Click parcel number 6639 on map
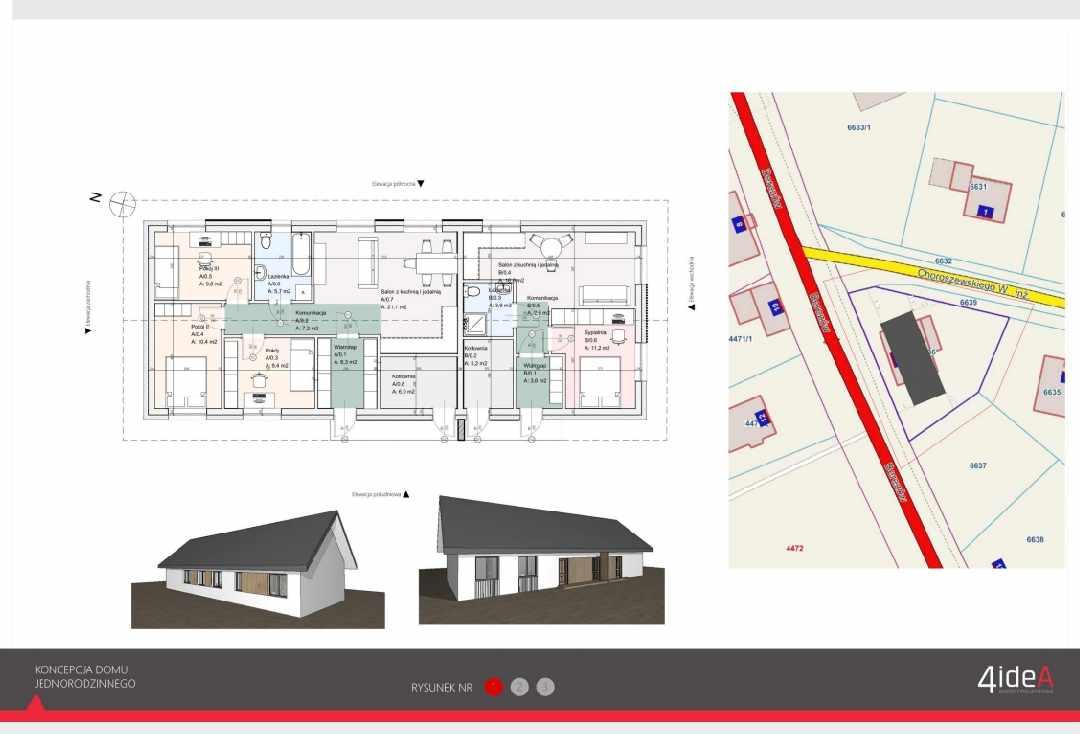 968,302
